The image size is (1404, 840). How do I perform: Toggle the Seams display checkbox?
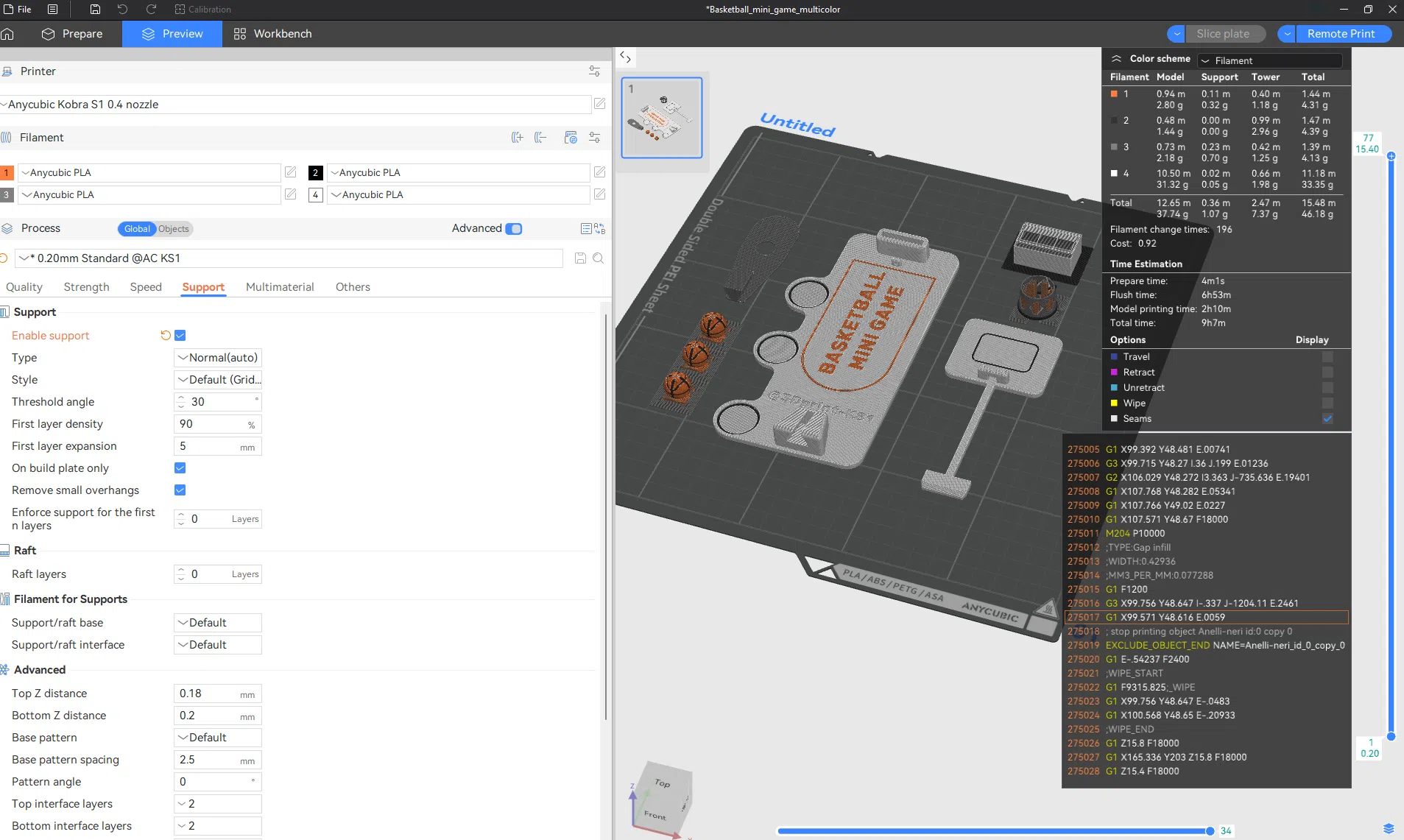click(1327, 419)
